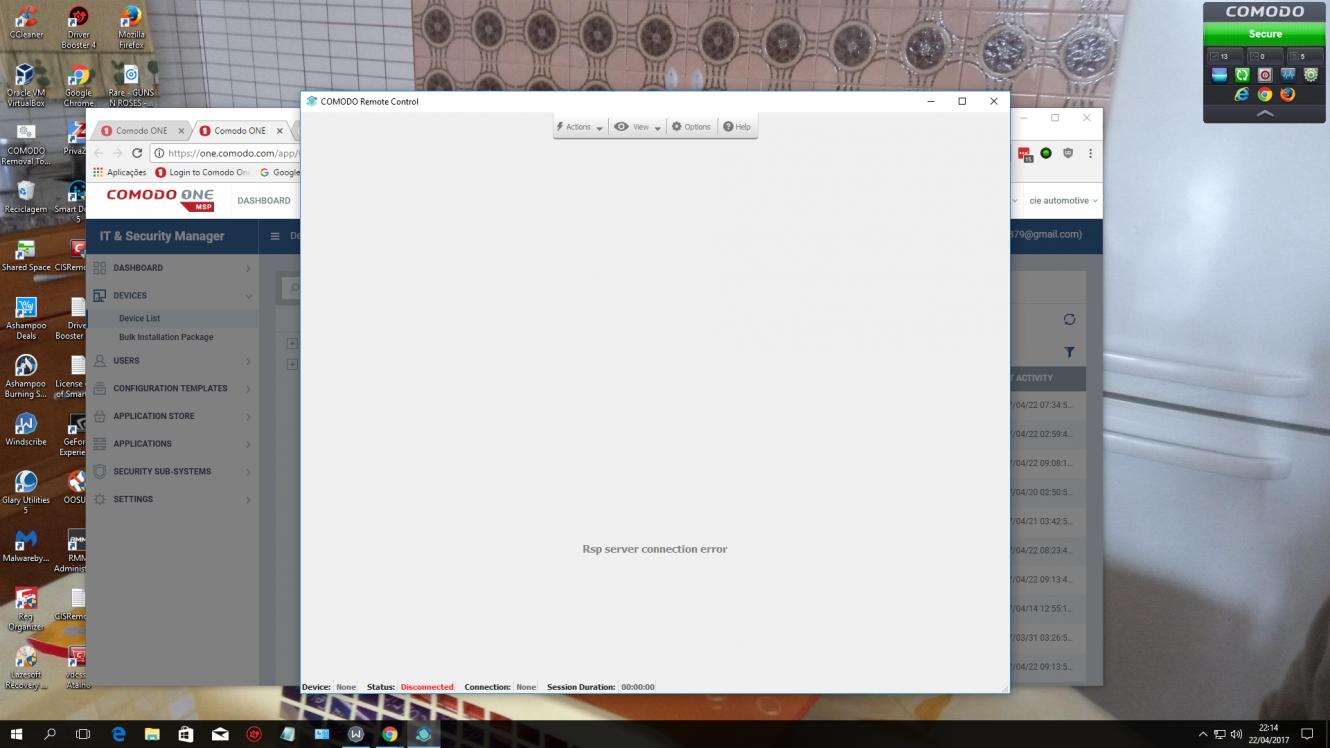Go forward in the Chrome browser

117,153
